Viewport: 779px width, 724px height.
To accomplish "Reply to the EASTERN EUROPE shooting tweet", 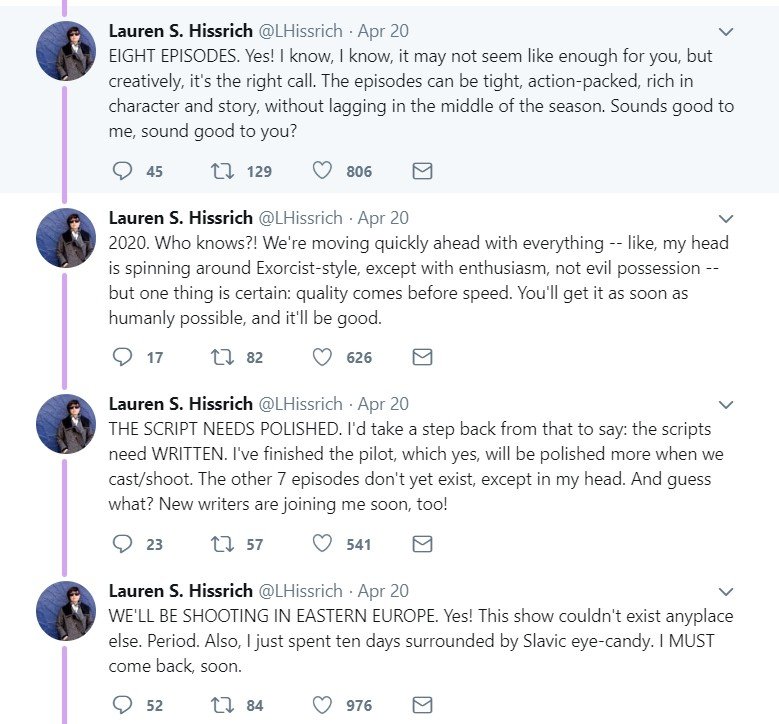I will [x=122, y=705].
